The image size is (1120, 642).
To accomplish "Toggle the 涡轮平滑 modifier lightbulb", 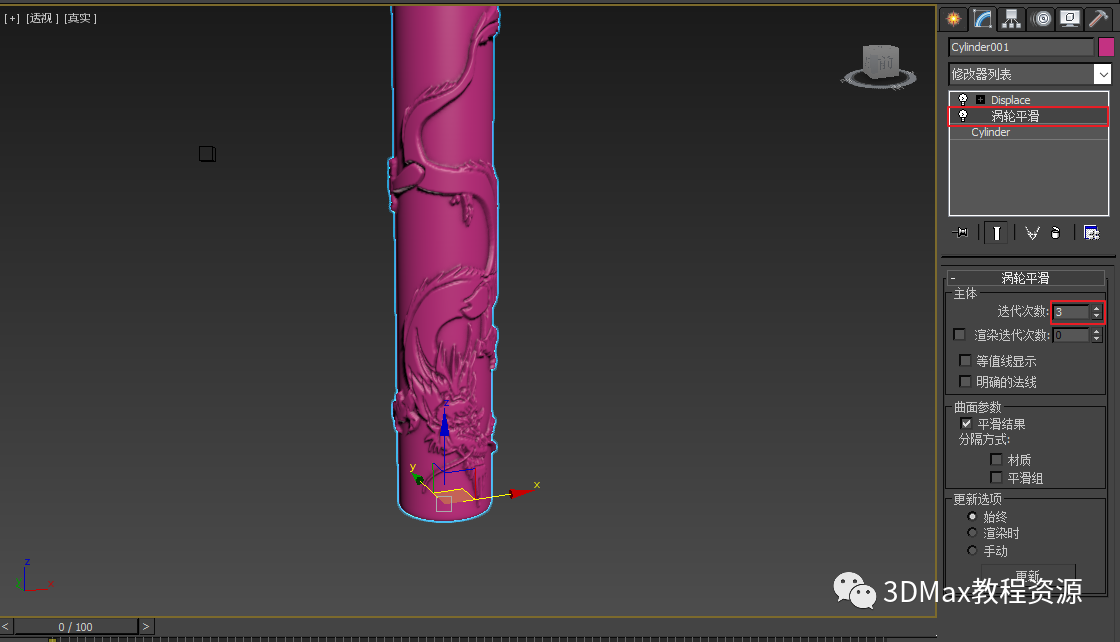I will tap(963, 116).
